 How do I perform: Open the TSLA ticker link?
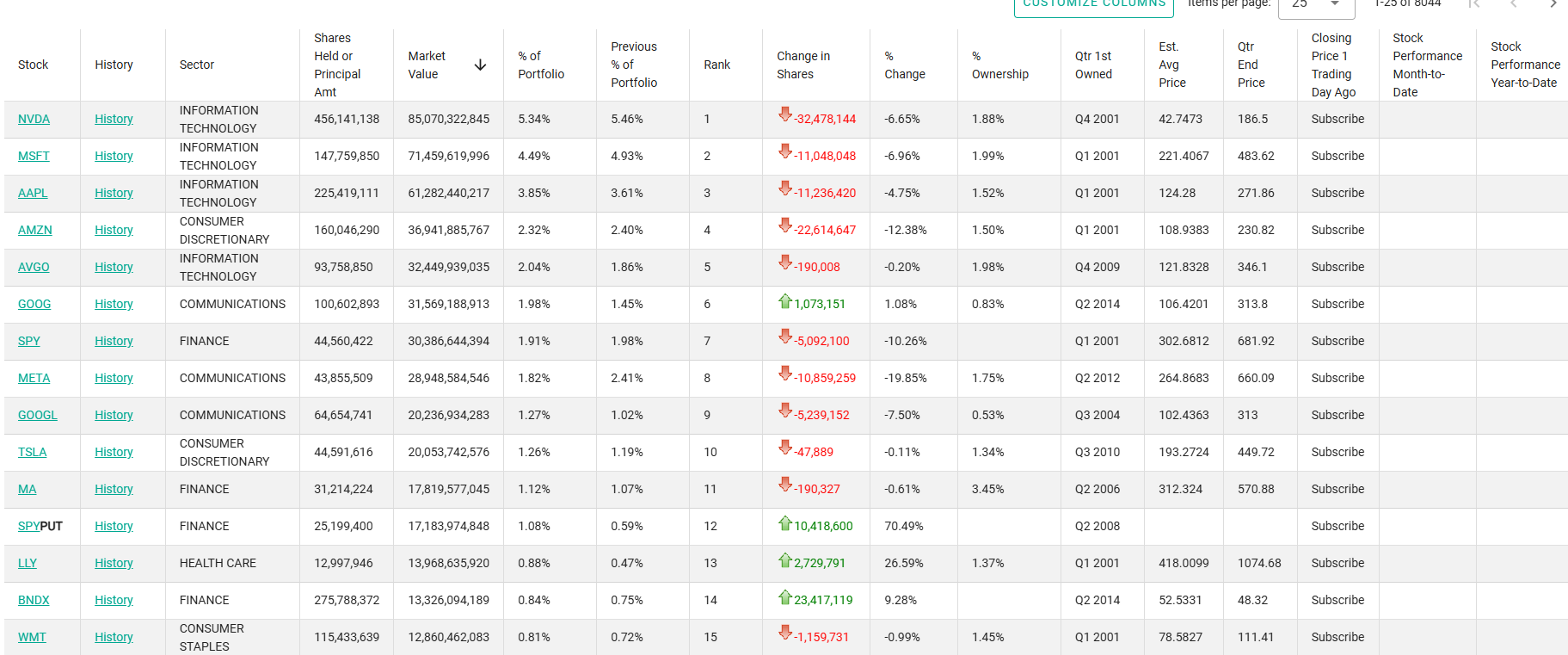[33, 453]
